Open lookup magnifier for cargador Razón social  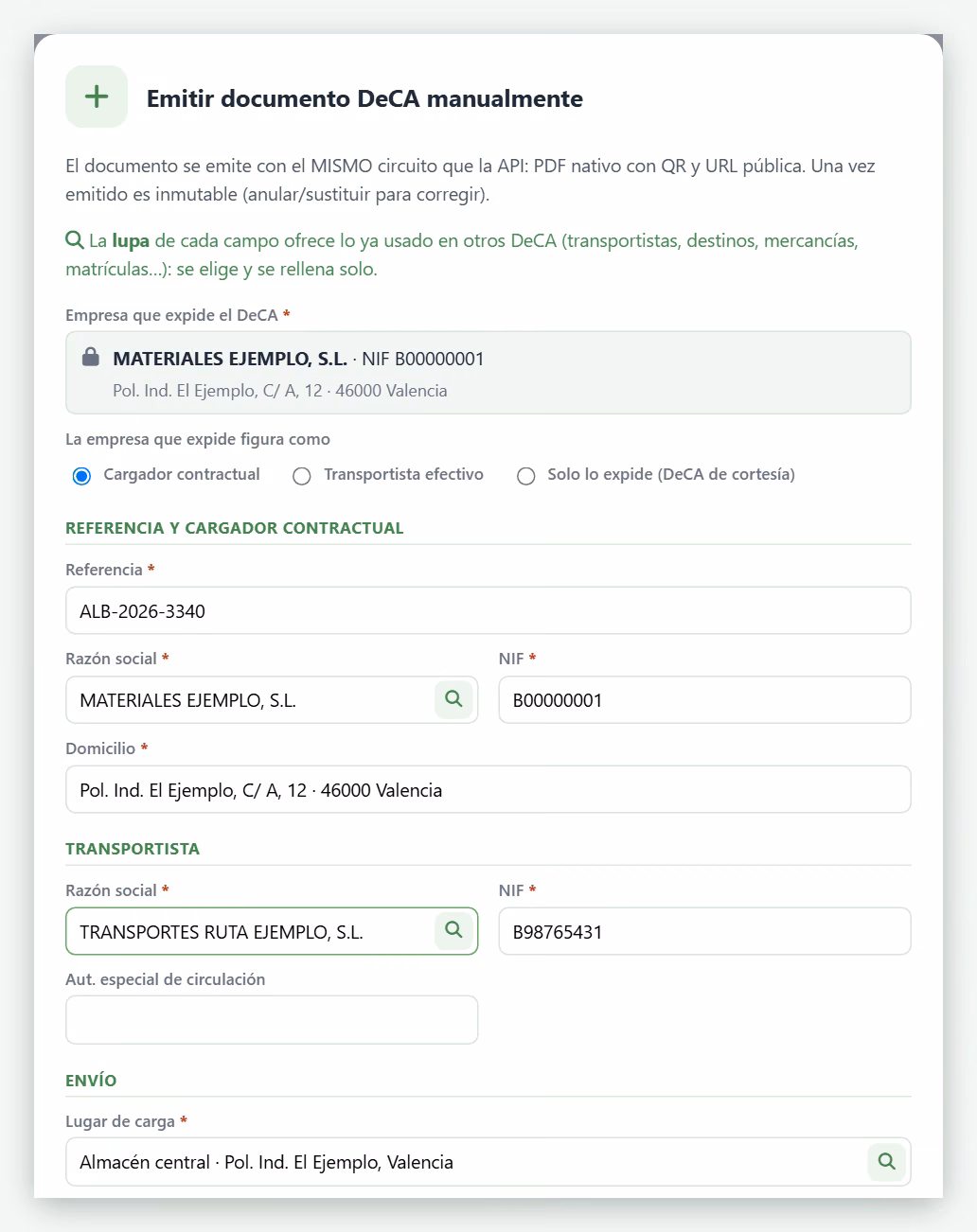(x=453, y=699)
